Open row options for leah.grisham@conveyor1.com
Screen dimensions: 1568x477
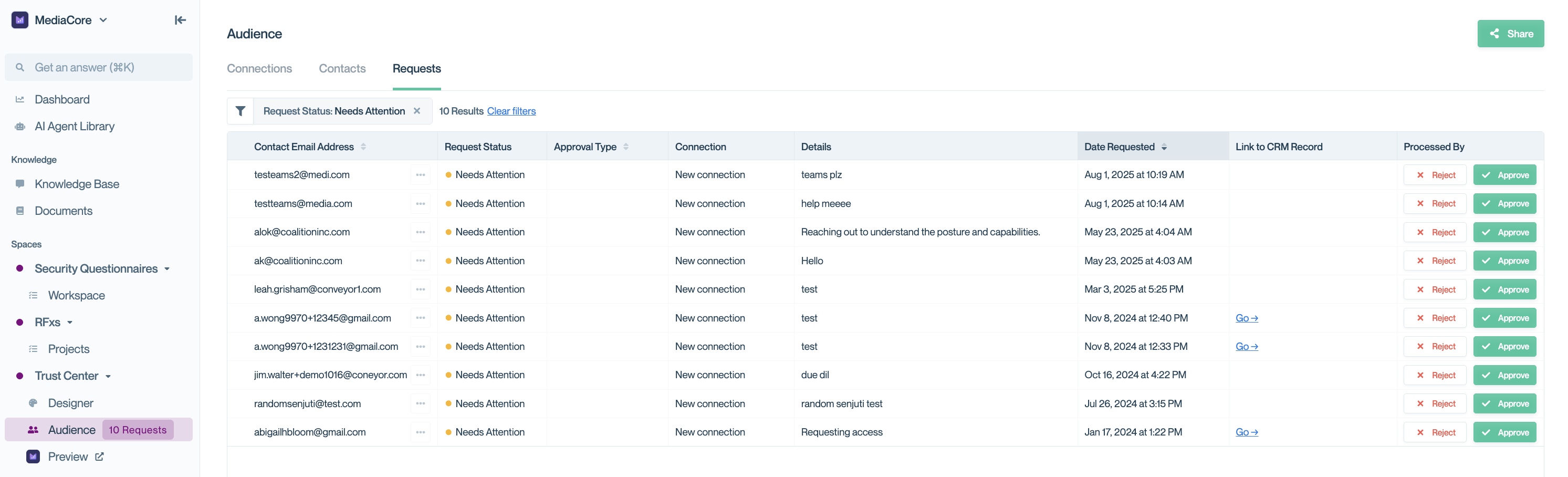421,289
